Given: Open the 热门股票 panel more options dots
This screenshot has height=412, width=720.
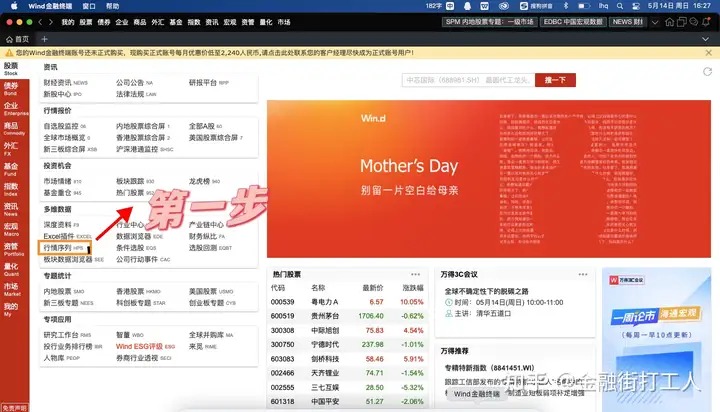Looking at the screenshot, I should click(416, 274).
